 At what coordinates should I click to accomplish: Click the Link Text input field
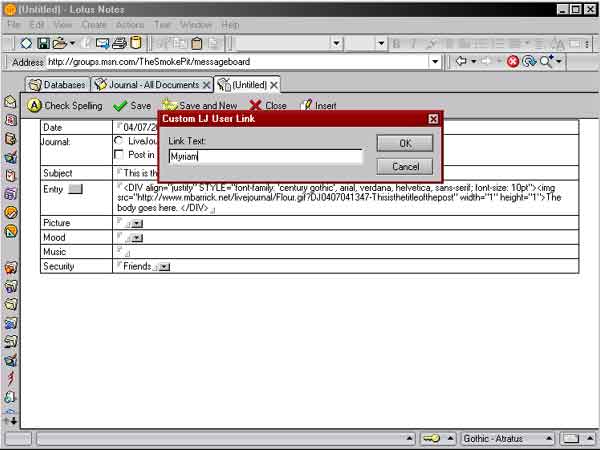(265, 157)
